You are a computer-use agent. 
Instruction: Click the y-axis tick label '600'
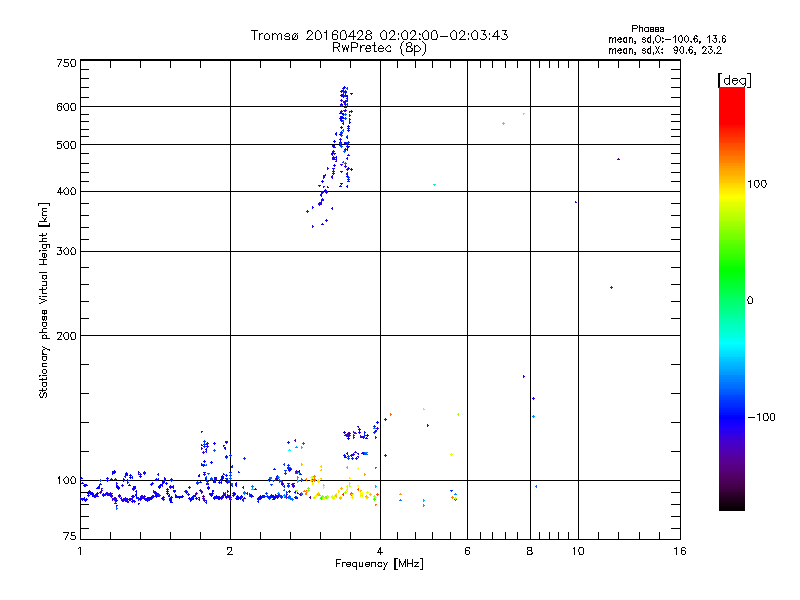[x=66, y=107]
